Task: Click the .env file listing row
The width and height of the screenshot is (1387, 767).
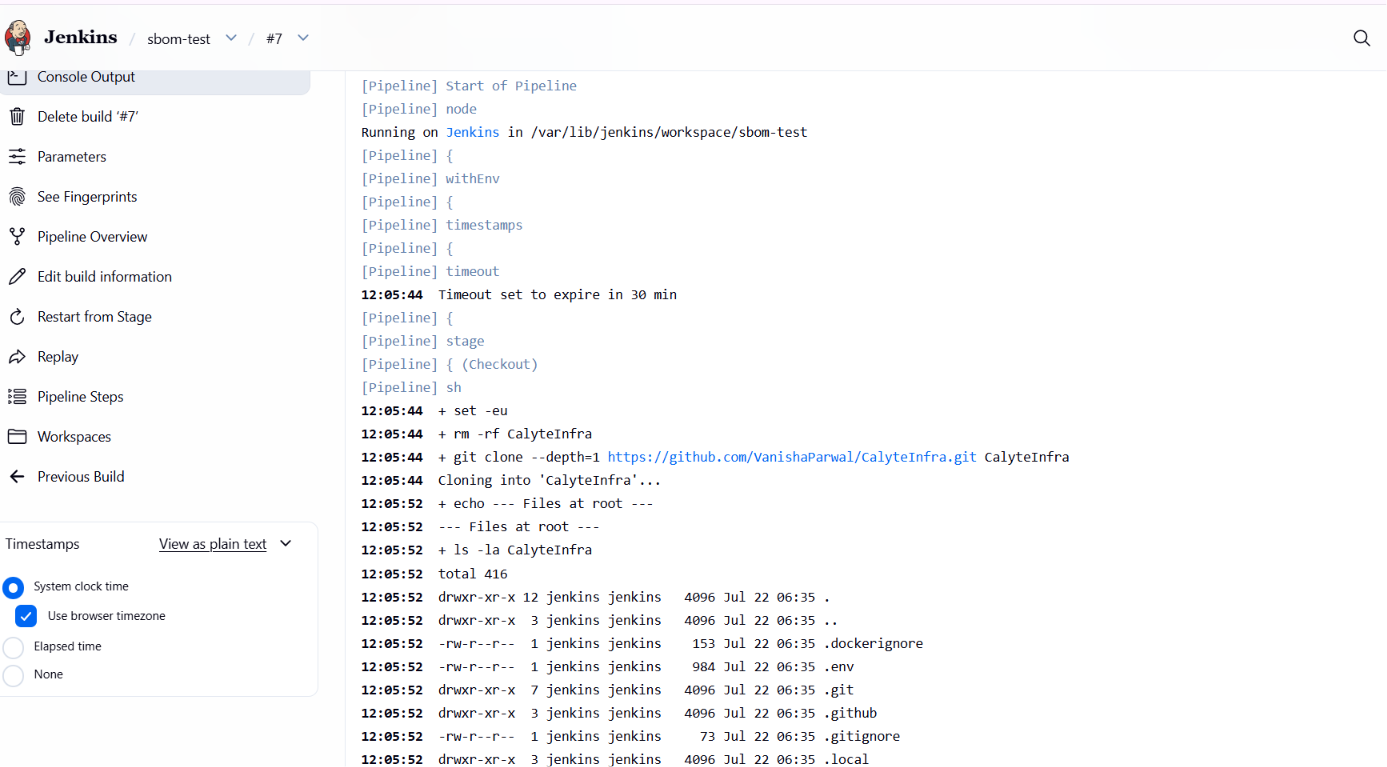Action: (607, 667)
